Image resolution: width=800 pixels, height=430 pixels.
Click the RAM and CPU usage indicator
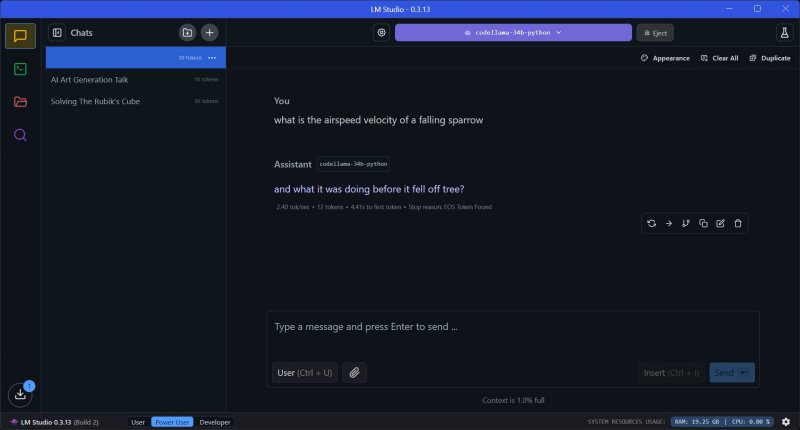click(x=722, y=422)
